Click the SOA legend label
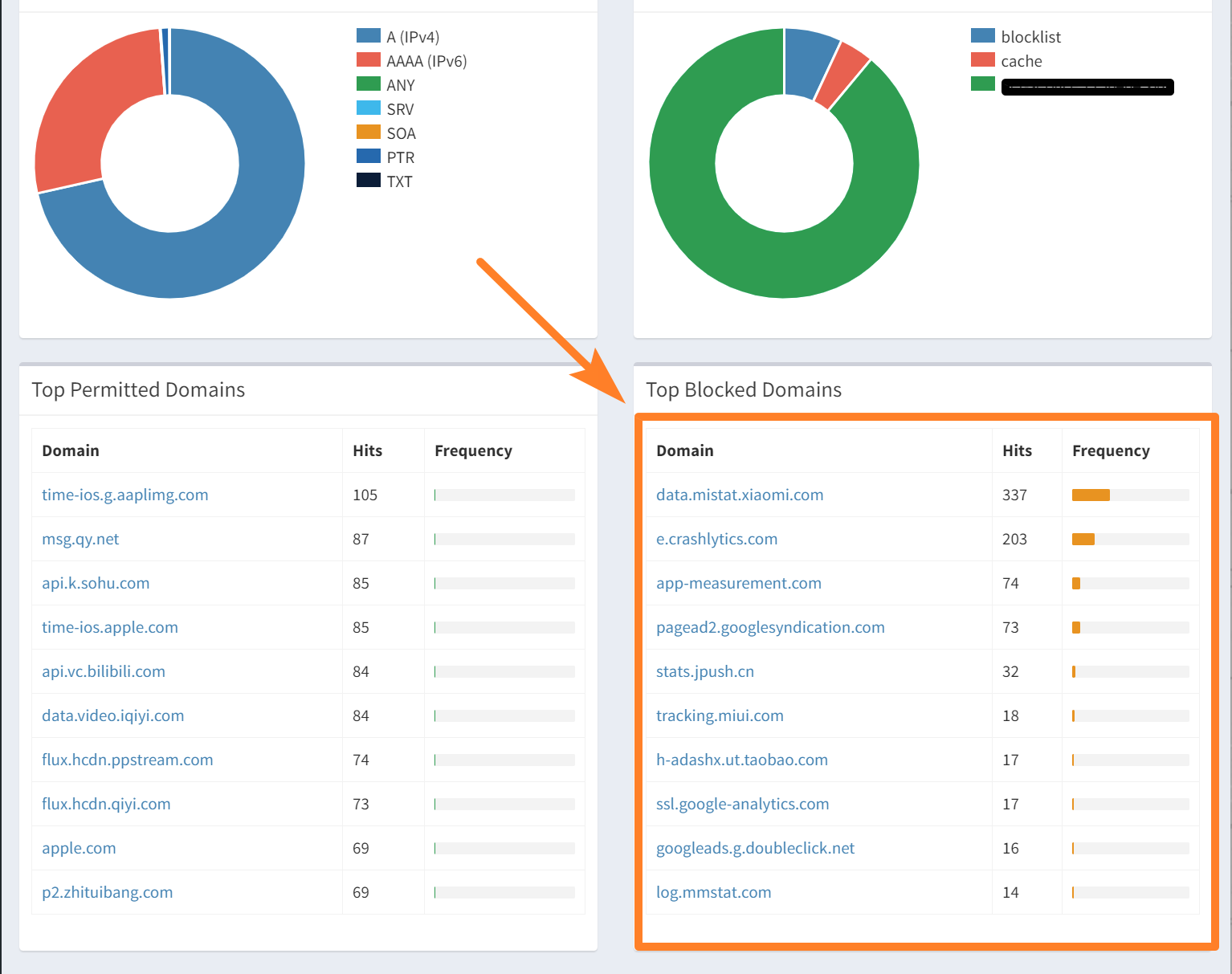The width and height of the screenshot is (1232, 974). [x=401, y=133]
